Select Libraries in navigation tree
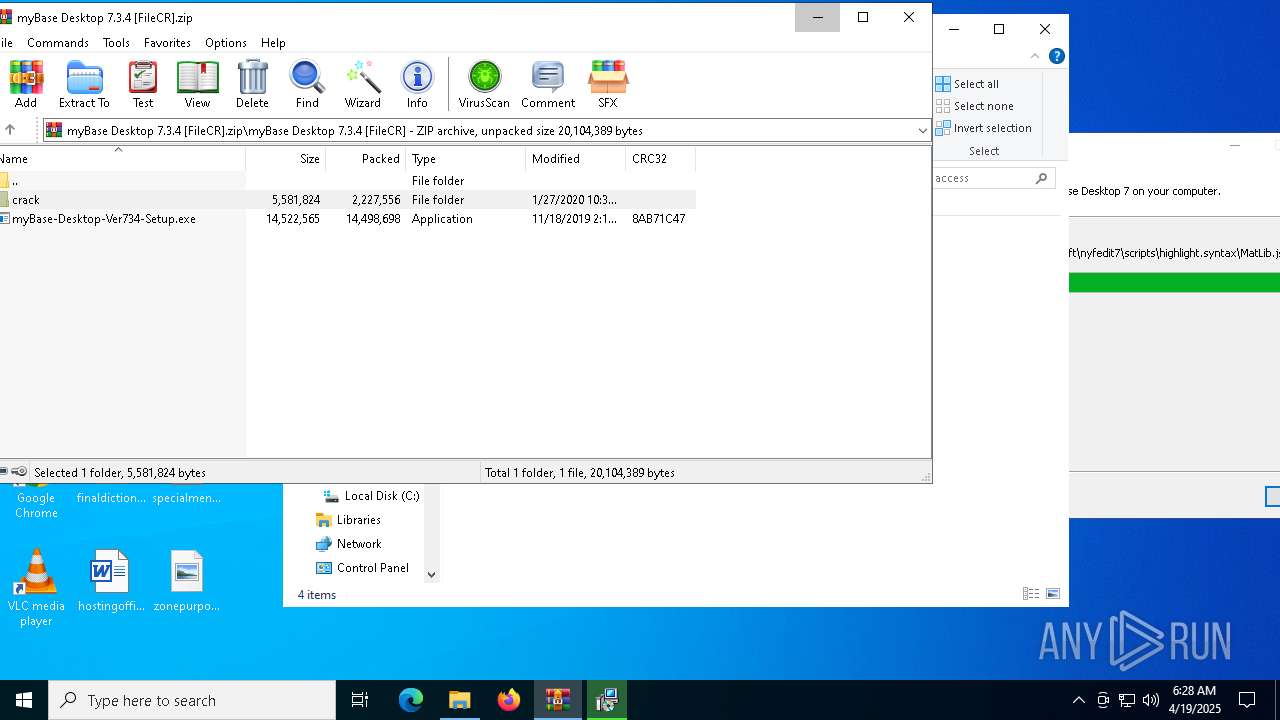Screen dimensions: 1280x720 [x=348, y=520]
